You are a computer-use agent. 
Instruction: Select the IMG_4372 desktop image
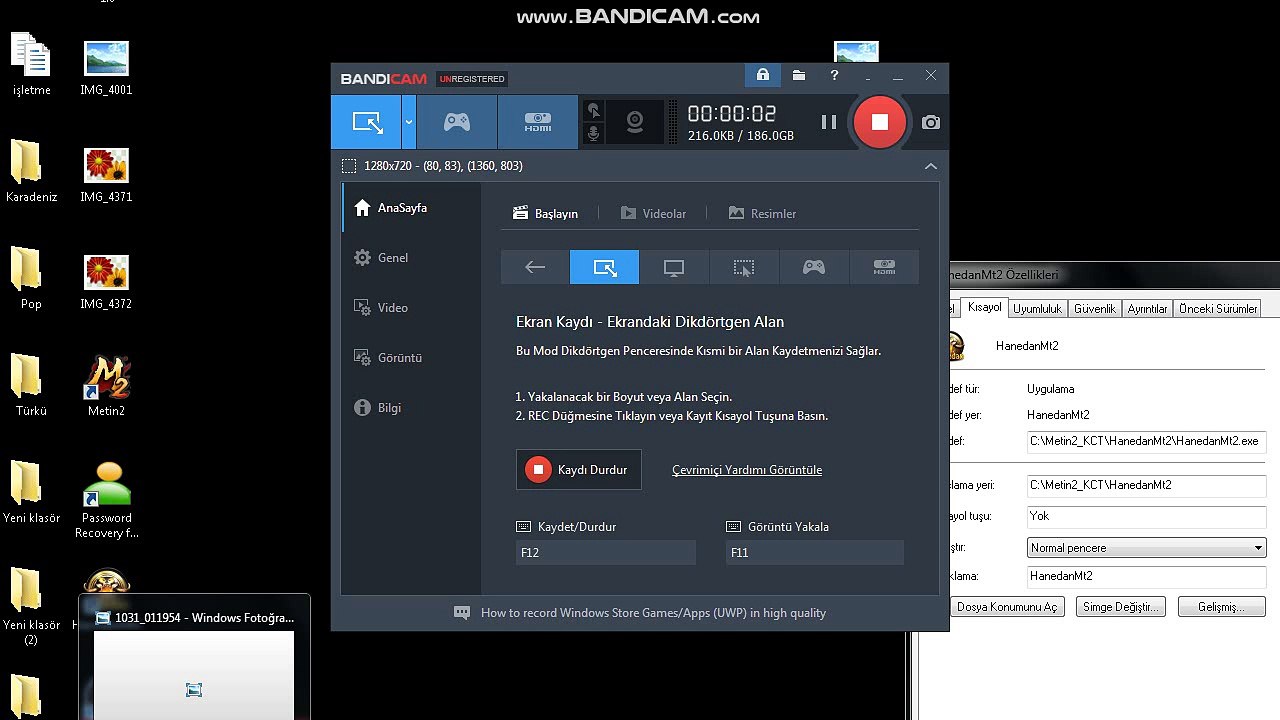[106, 282]
